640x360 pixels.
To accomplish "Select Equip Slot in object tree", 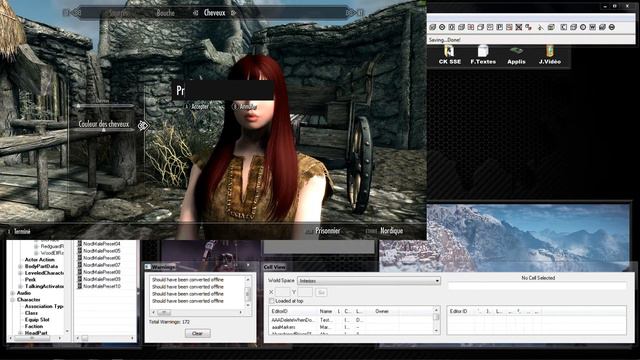I will click(37, 320).
